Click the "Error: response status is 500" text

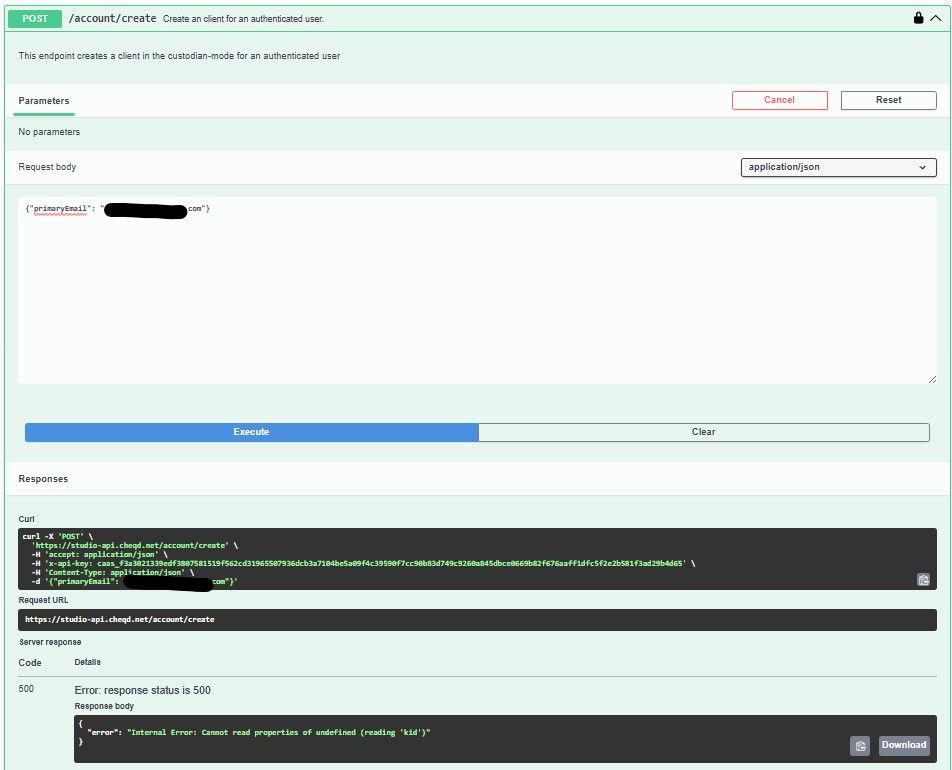pos(143,690)
